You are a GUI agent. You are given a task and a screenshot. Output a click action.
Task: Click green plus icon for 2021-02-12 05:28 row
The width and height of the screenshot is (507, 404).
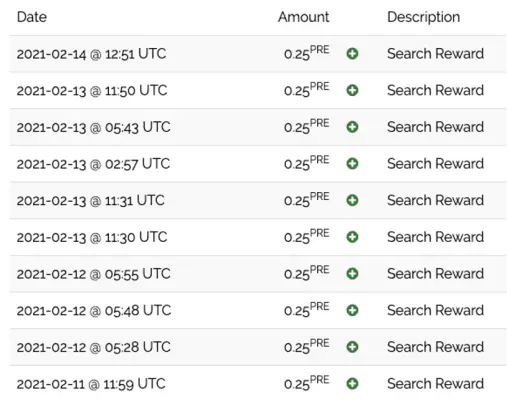(x=352, y=347)
